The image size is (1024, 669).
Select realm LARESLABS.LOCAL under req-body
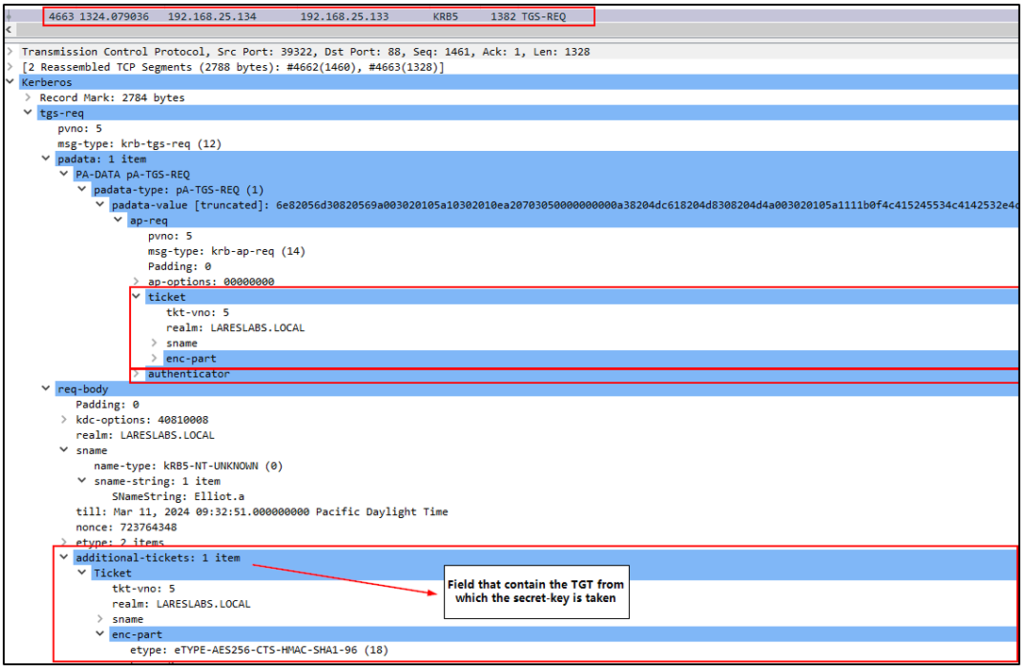[x=145, y=435]
